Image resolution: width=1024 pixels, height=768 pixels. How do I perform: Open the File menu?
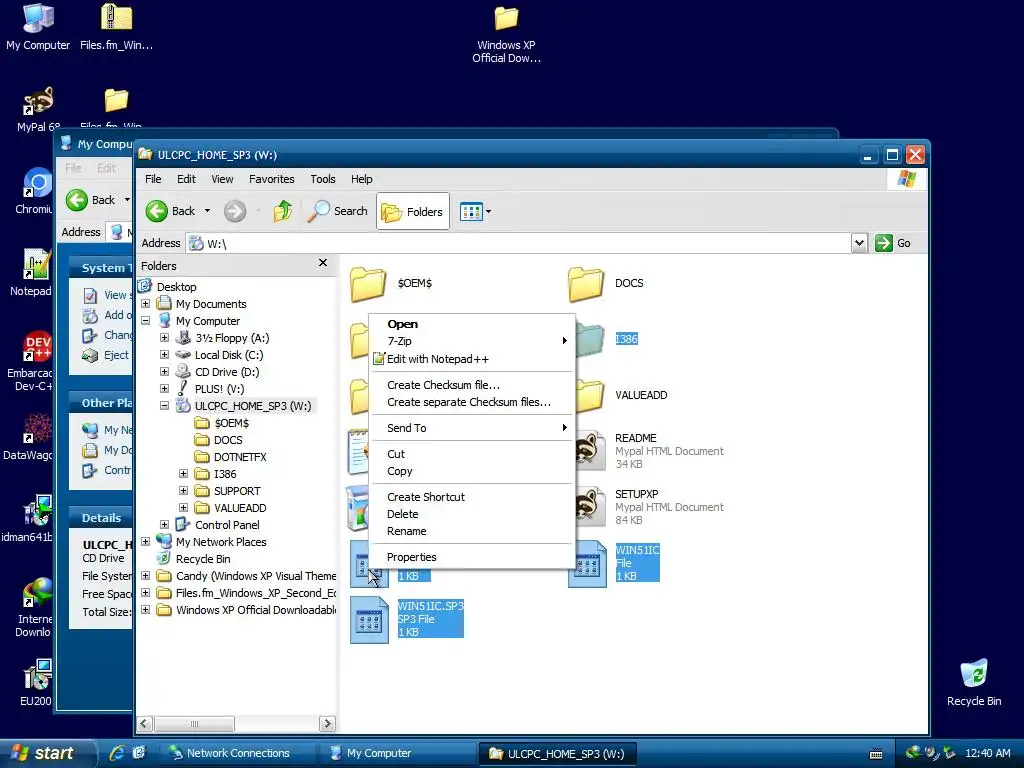[153, 179]
